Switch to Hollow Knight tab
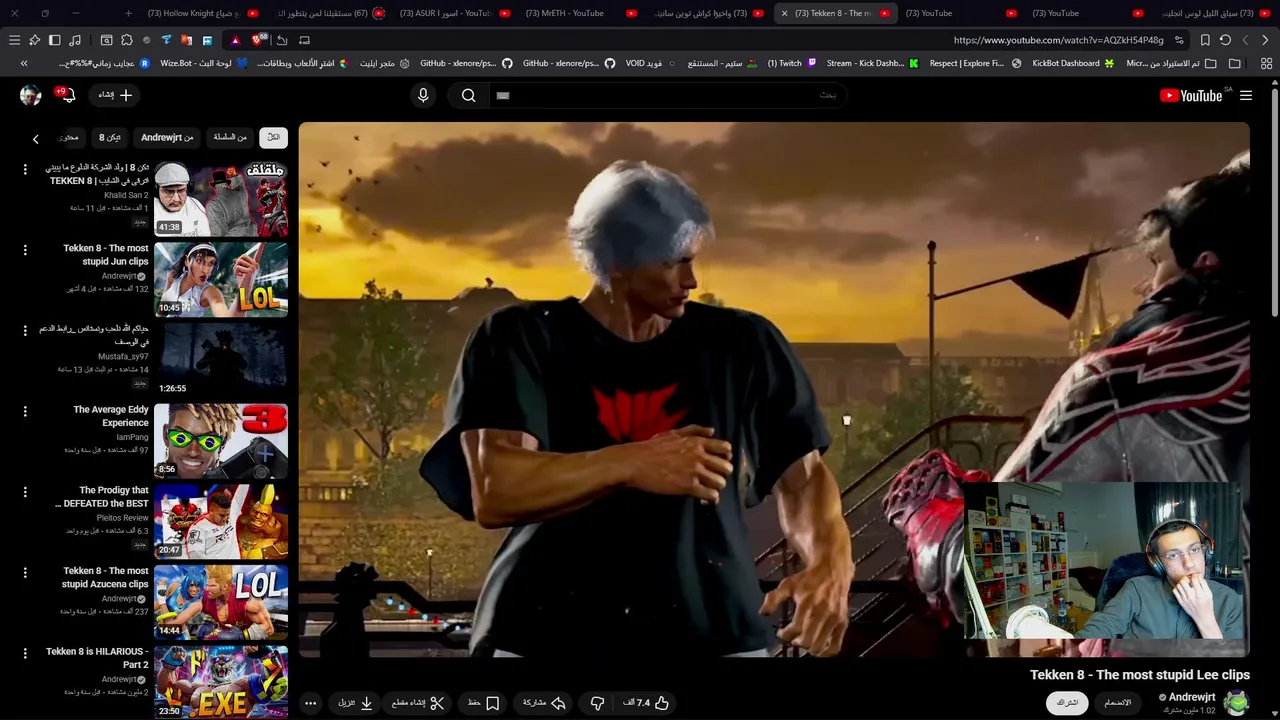This screenshot has width=1280, height=720. (x=202, y=13)
